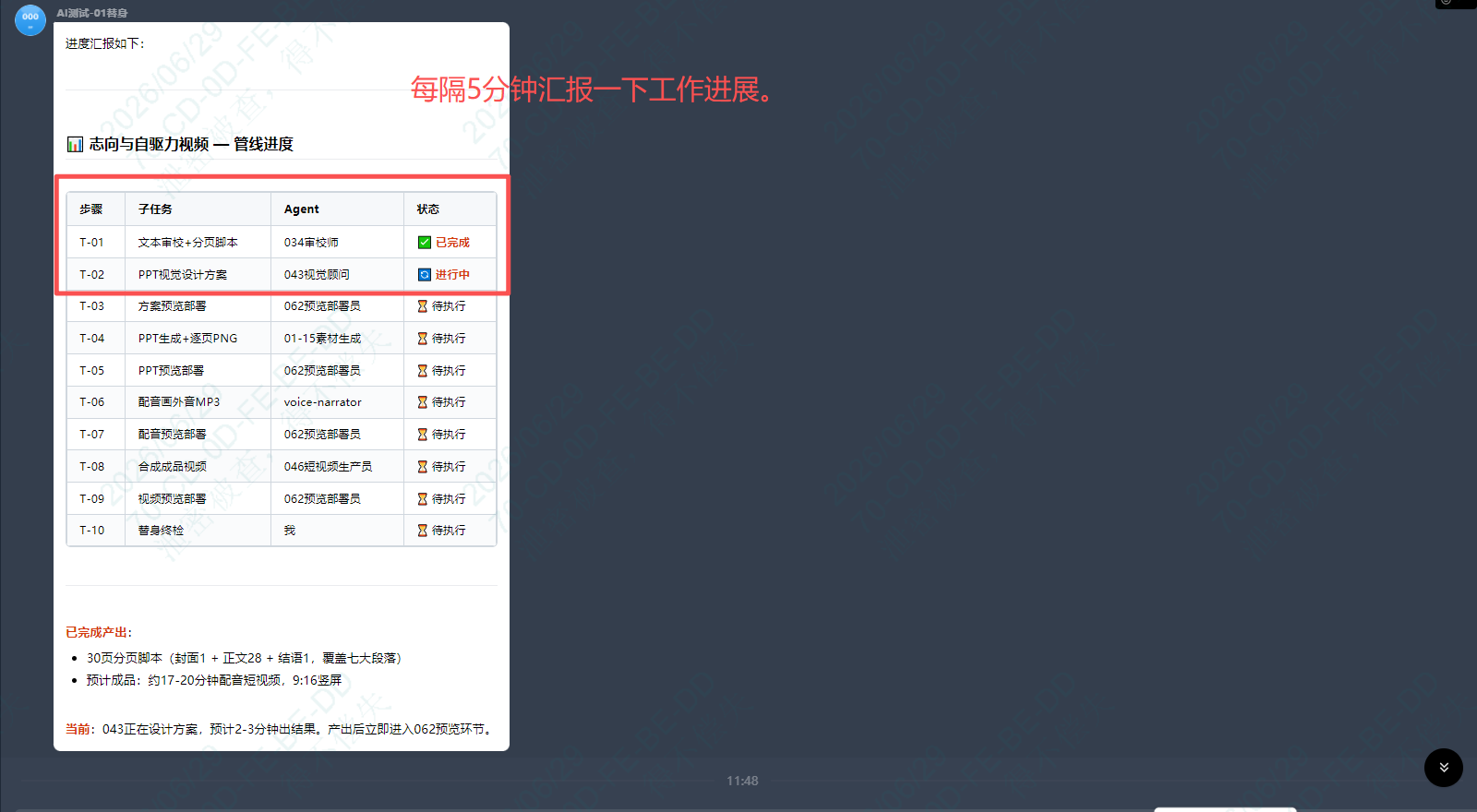This screenshot has height=812, width=1477.
Task: Click subtask PPT视觉设计方案
Action: click(x=183, y=275)
